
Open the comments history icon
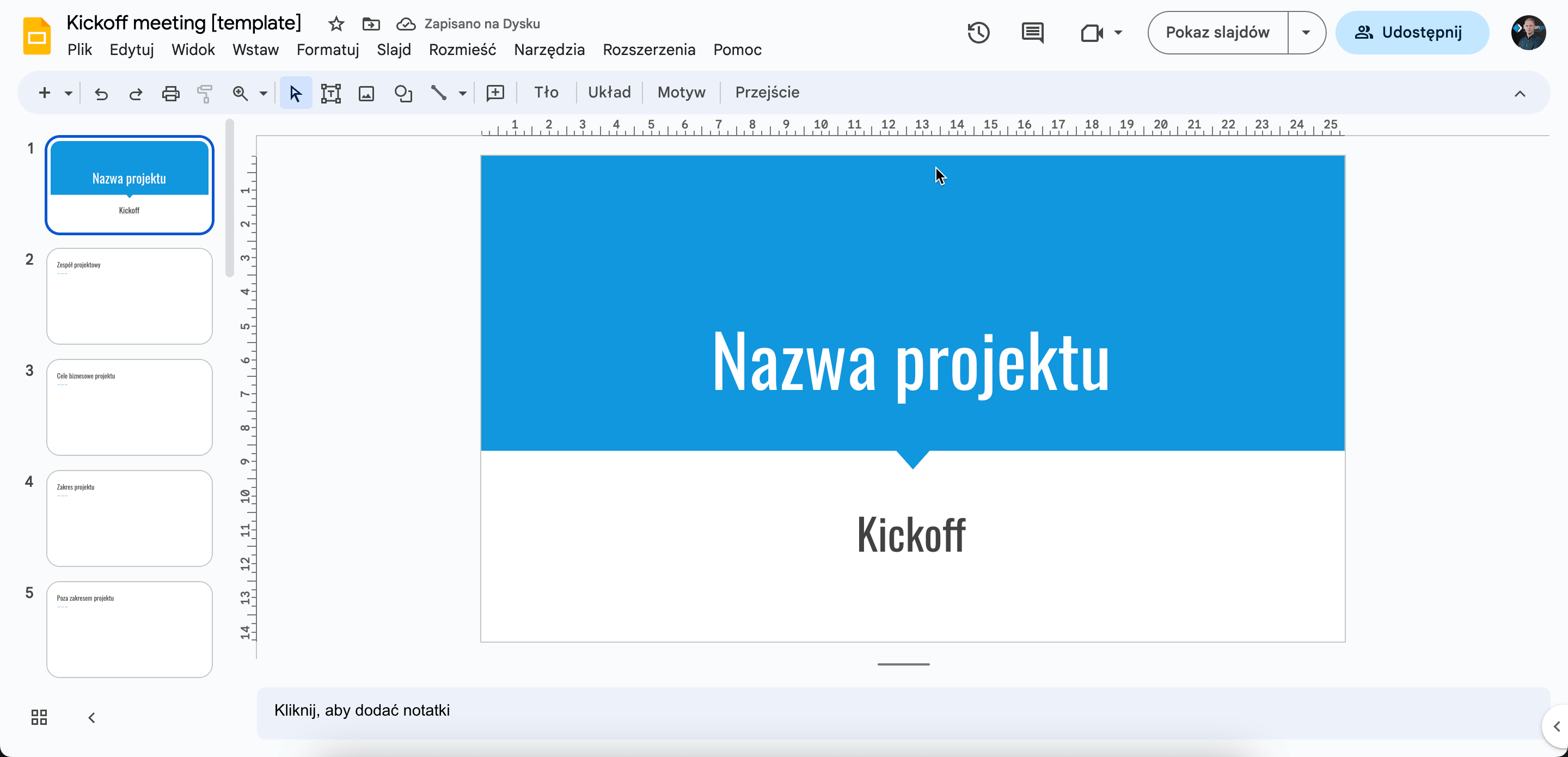click(1032, 33)
